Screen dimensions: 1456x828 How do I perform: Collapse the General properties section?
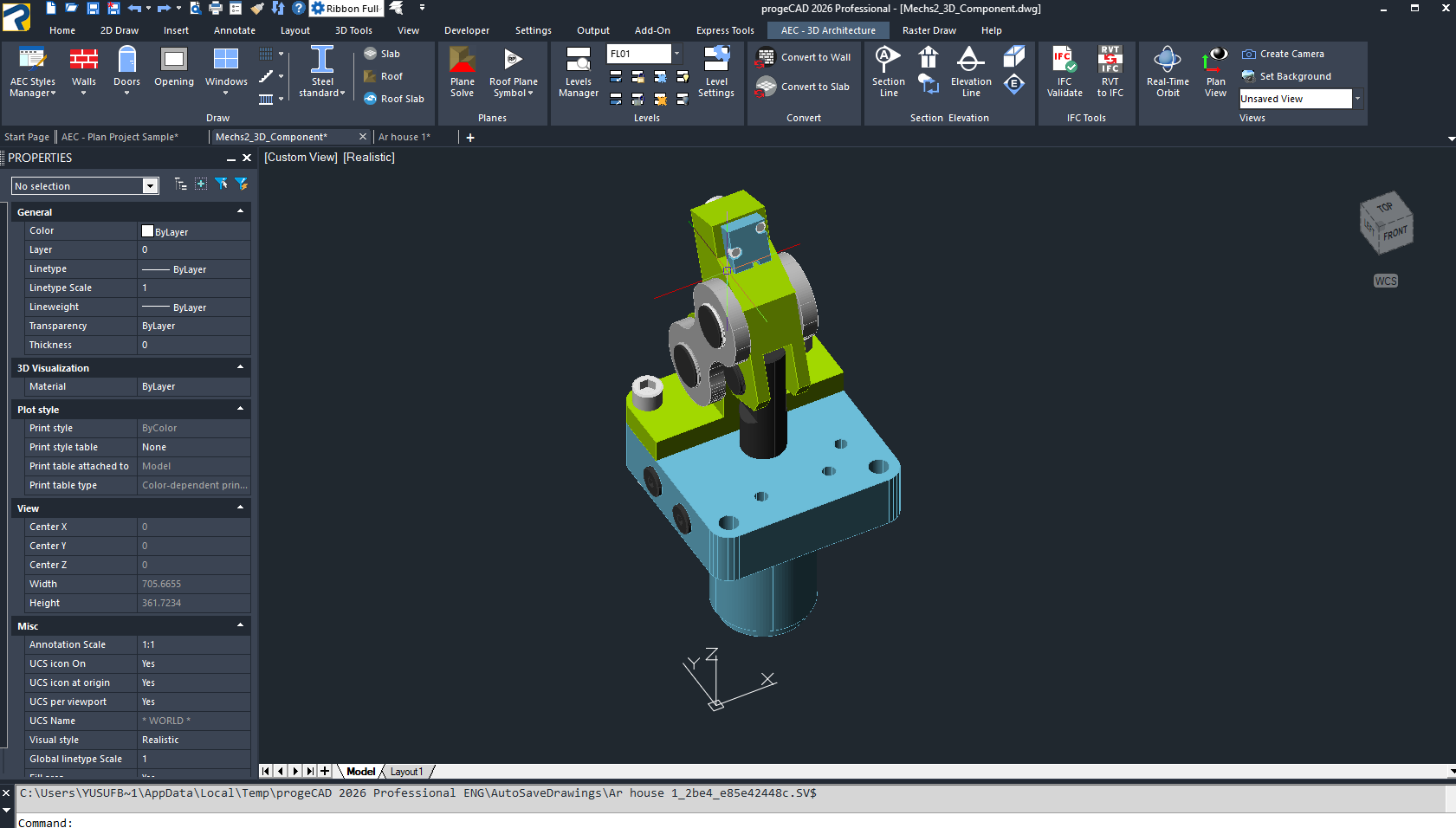tap(241, 211)
